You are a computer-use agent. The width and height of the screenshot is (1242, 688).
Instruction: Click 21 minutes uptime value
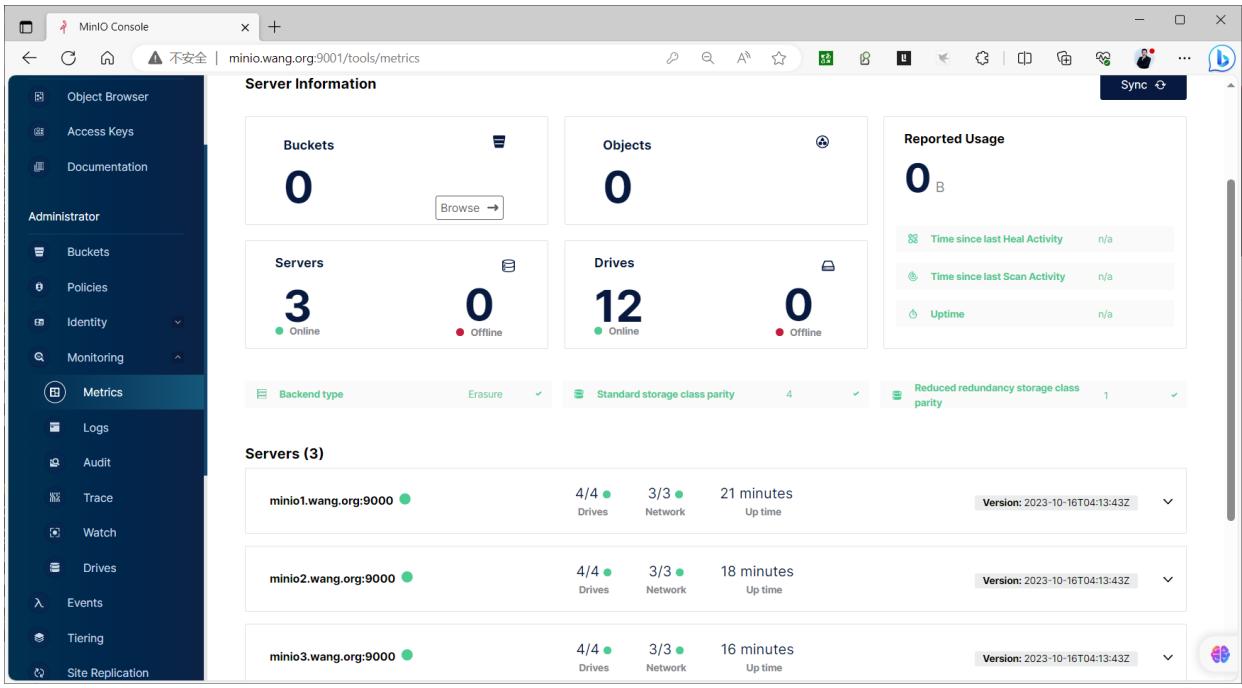point(756,493)
